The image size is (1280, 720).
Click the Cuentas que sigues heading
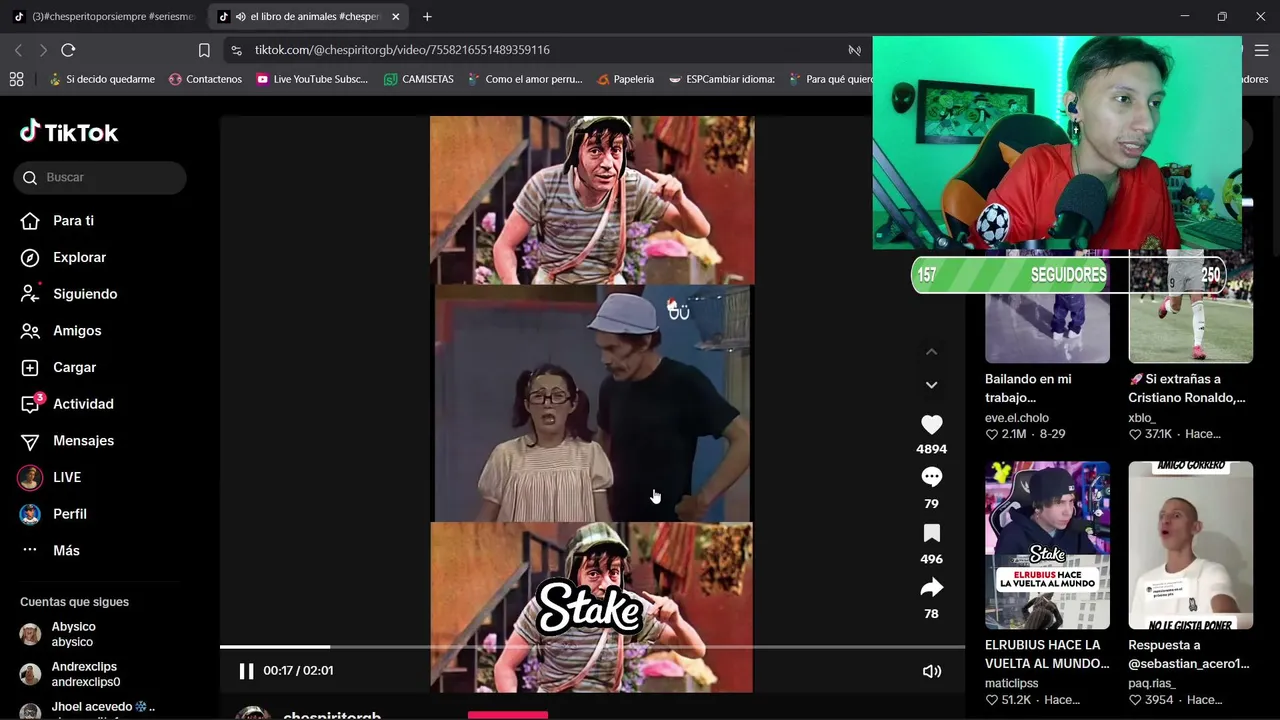pyautogui.click(x=74, y=602)
